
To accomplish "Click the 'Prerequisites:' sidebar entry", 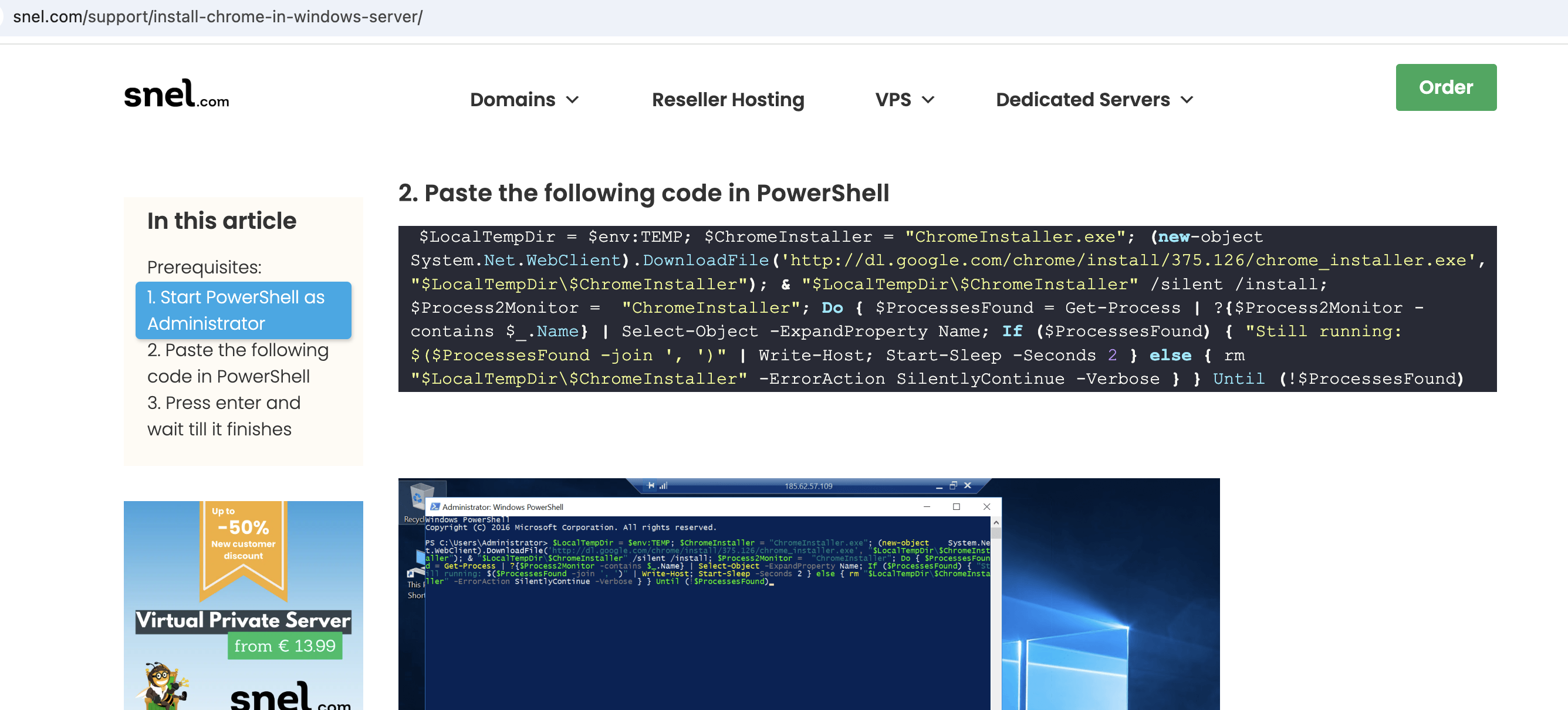I will pos(205,267).
